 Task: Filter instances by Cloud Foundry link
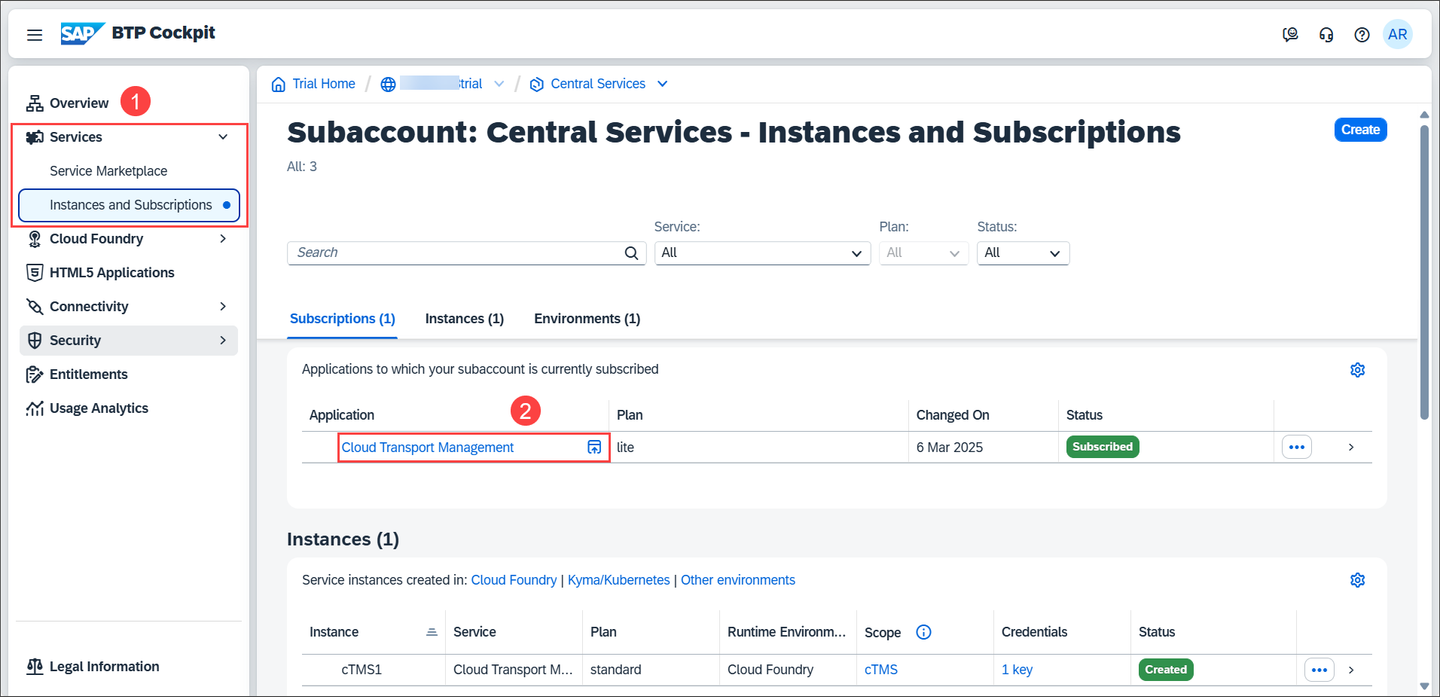tap(514, 580)
